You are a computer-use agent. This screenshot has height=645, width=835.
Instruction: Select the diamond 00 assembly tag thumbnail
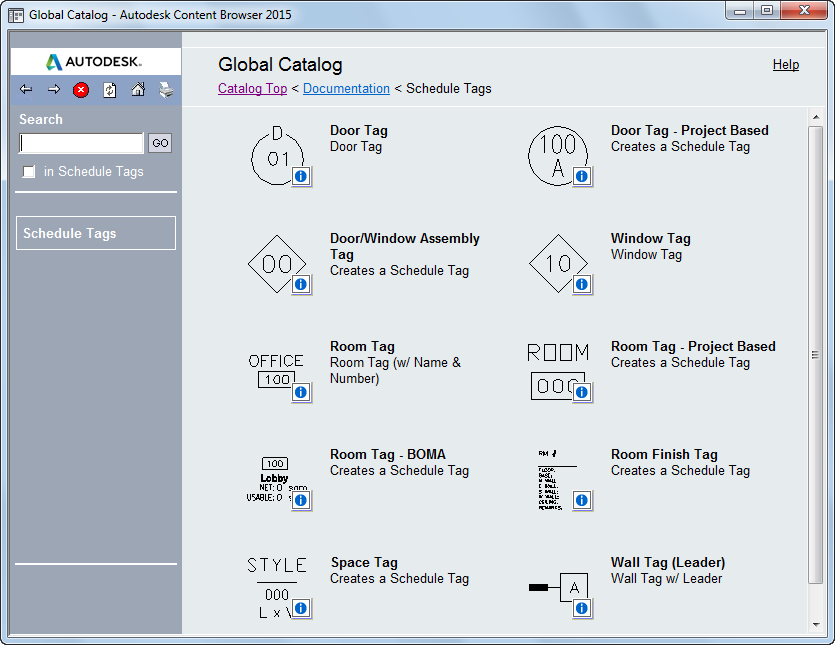277,264
